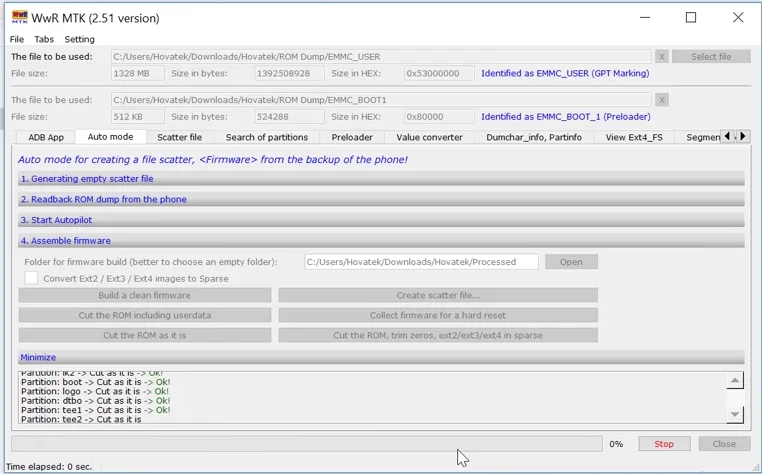Click 'Identified as EMMC_USER (GPT Marking)' text

(565, 73)
